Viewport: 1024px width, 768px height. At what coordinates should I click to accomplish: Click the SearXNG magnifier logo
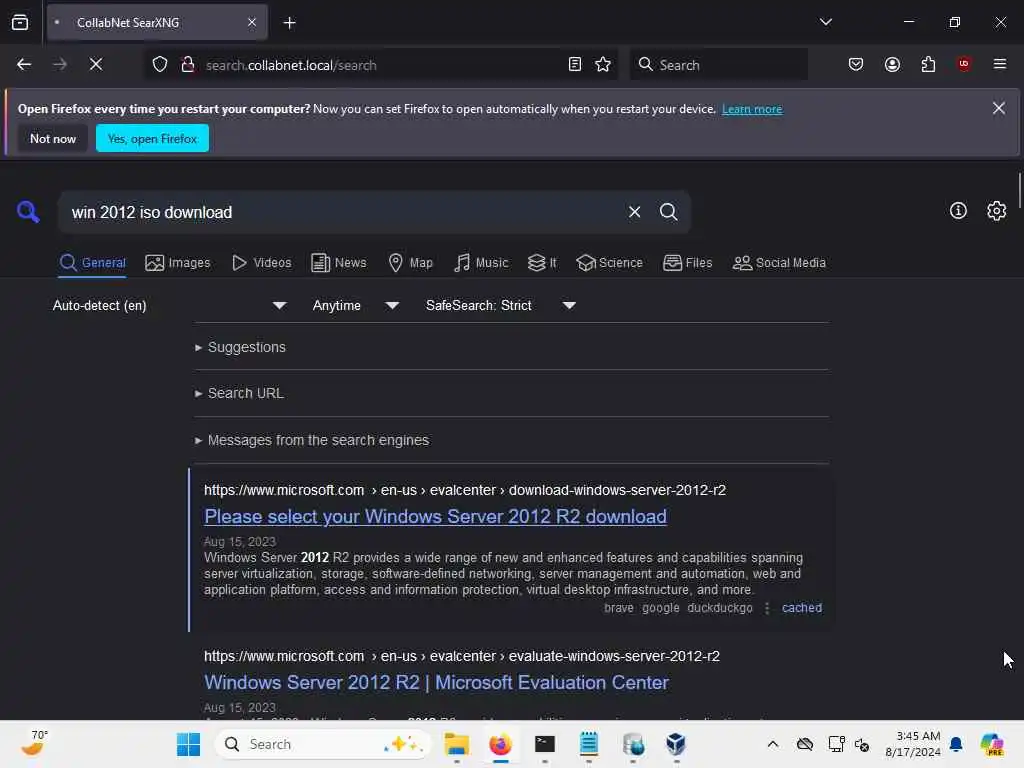28,212
